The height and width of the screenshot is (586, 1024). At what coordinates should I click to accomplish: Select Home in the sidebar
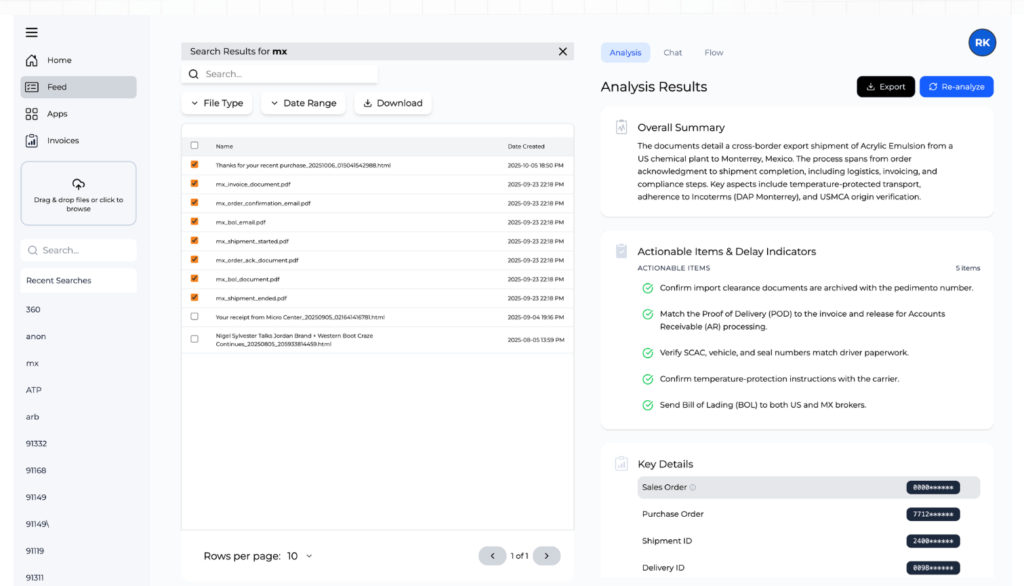(x=60, y=60)
